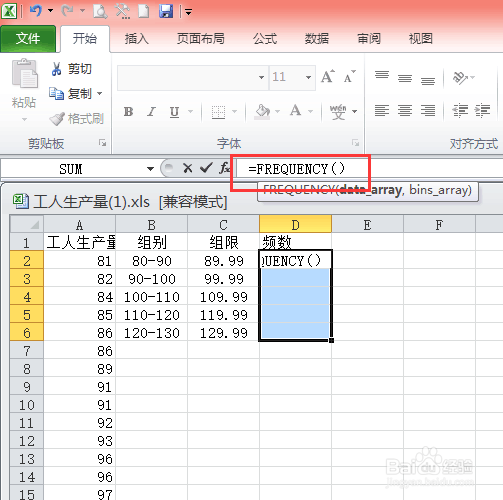Viewport: 503px width, 500px height.
Task: Click the Cut (剪切) button
Action: (x=71, y=69)
